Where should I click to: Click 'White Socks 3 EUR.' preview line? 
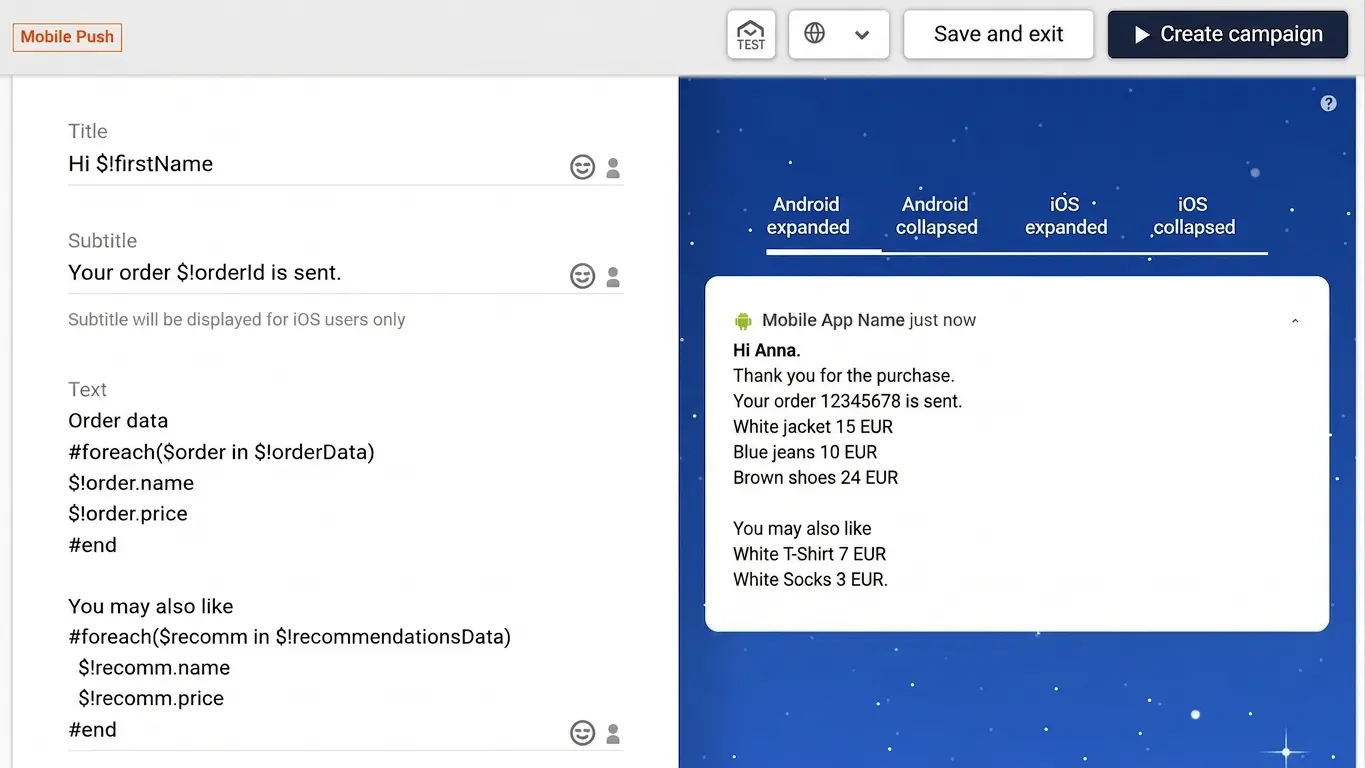810,579
